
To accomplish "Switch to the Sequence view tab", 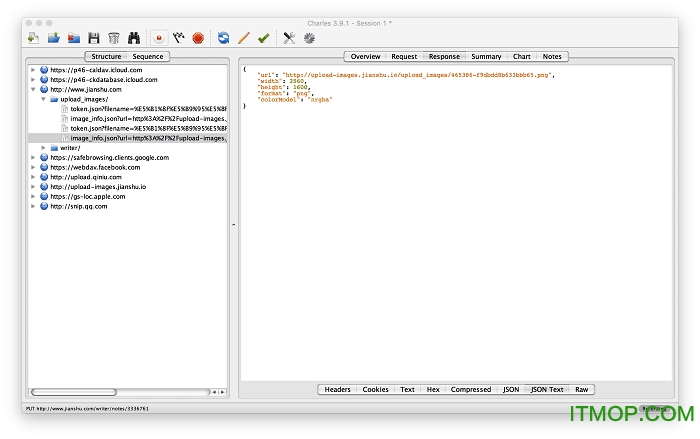I will point(147,56).
